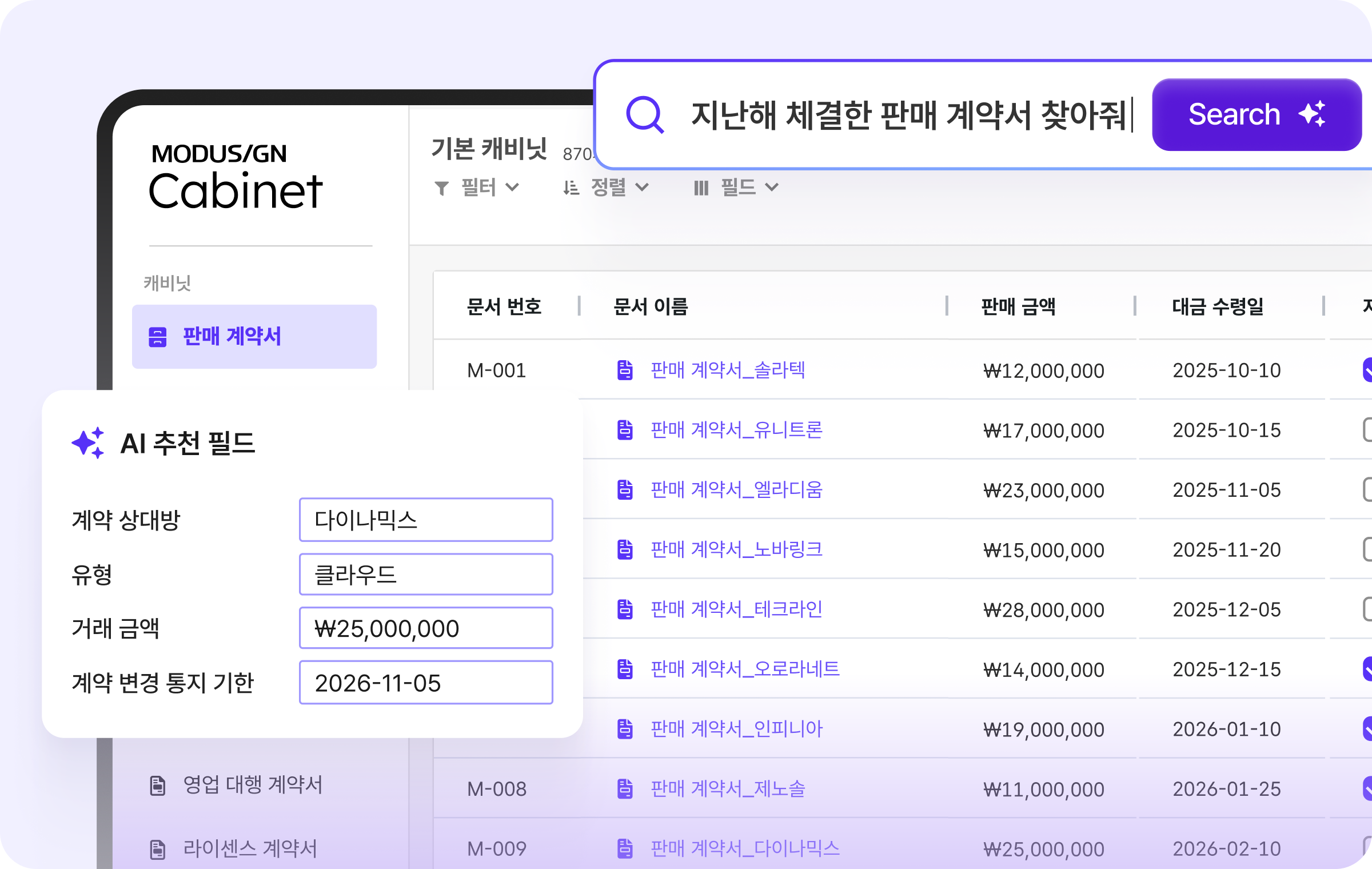Select 라이센스 계약서 in the sidebar
This screenshot has height=869, width=1372.
250,849
